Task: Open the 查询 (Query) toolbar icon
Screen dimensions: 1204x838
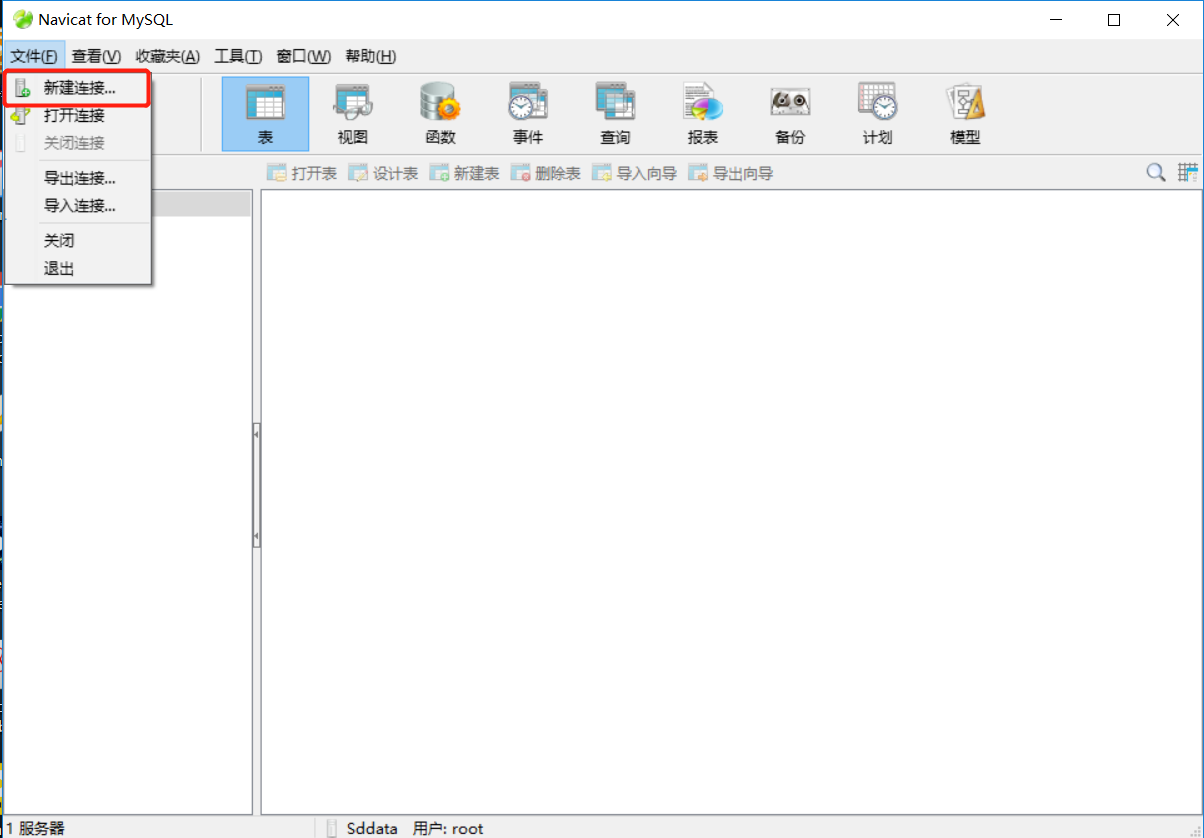Action: pyautogui.click(x=615, y=114)
